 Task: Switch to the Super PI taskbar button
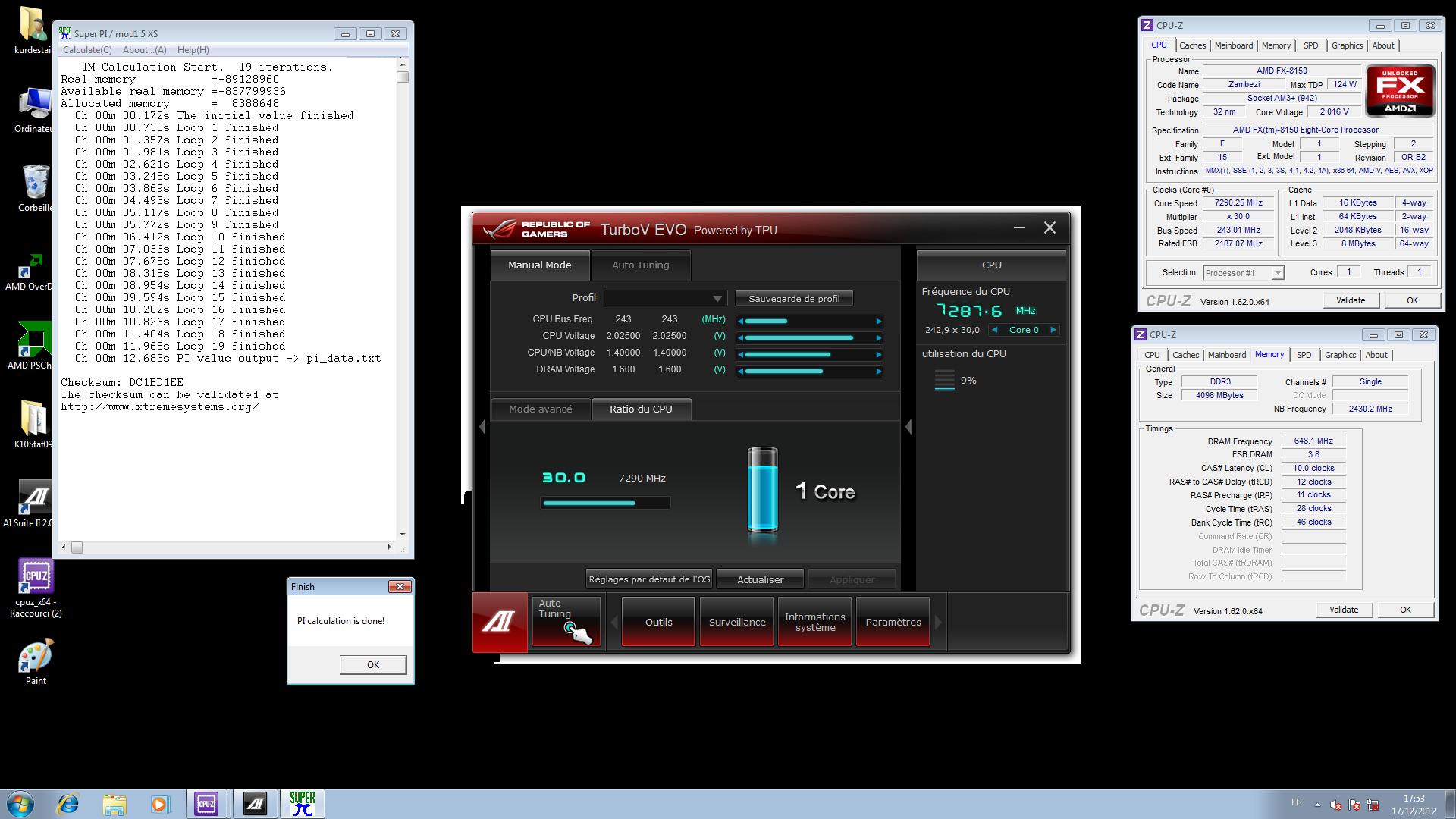(x=303, y=804)
